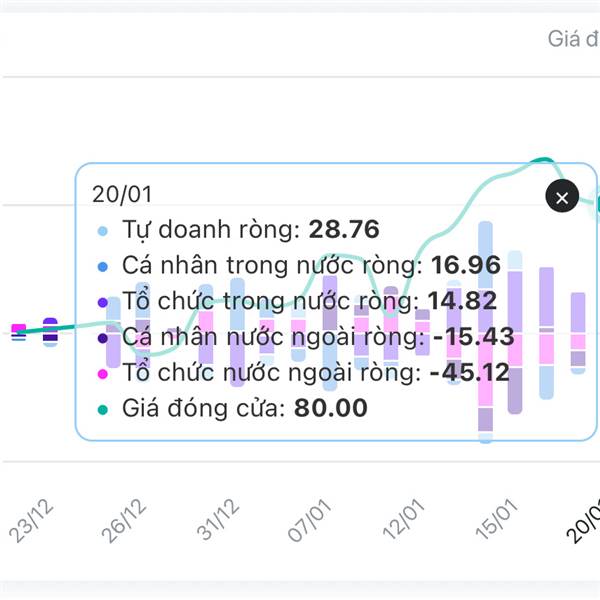Click the purple dot beside Tổ chức trong nước ròng
Viewport: 600px width, 600px height.
point(104,302)
